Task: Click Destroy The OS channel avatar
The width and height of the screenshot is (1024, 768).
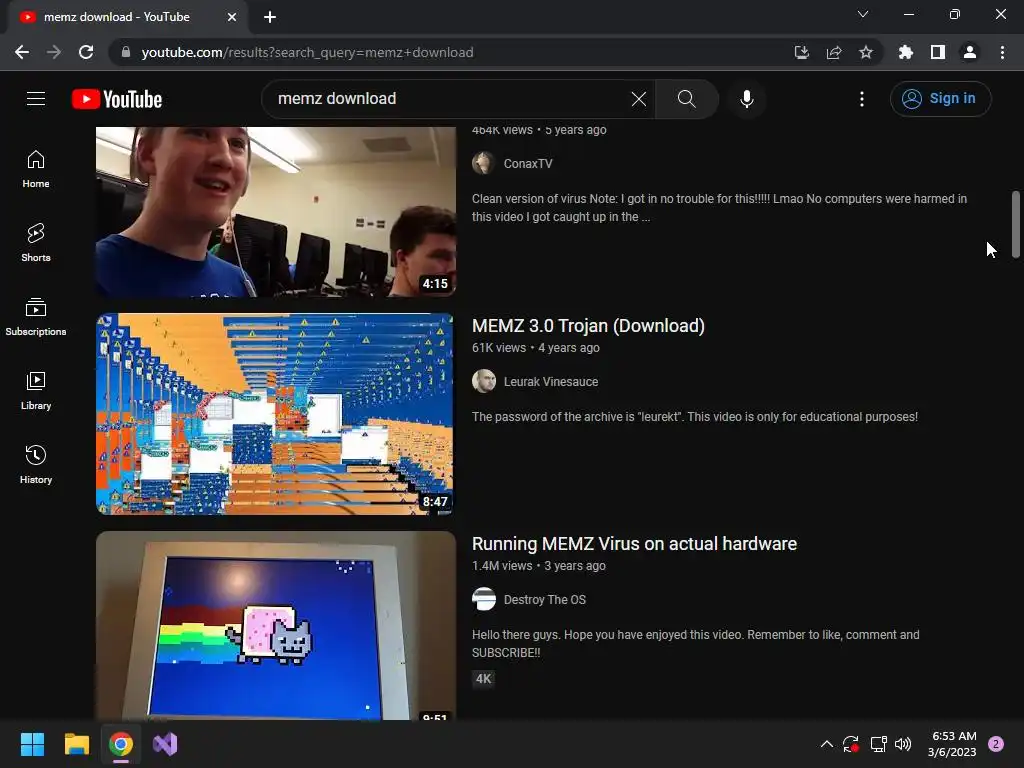Action: click(484, 600)
